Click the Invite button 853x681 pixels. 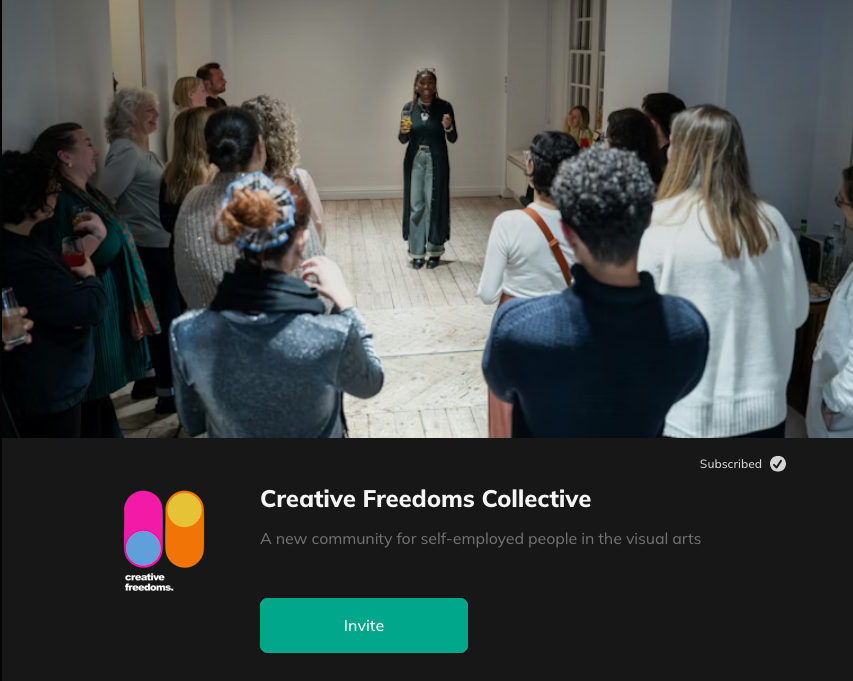click(x=363, y=626)
